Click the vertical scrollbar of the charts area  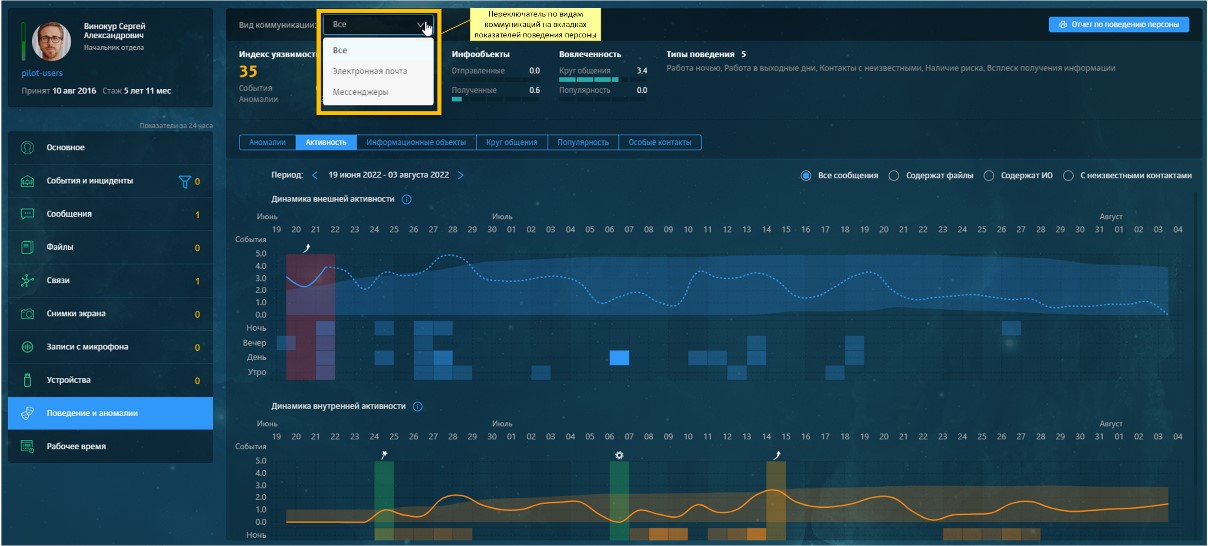[1197, 368]
